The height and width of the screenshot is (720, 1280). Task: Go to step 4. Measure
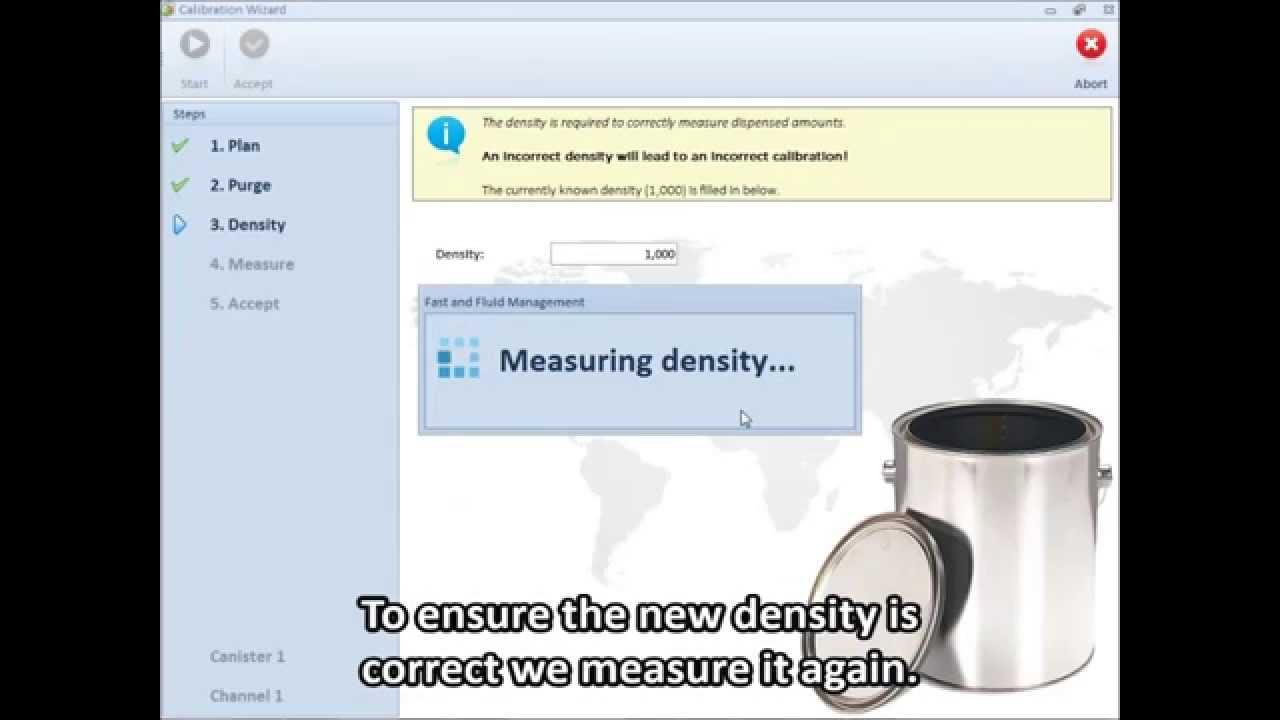pyautogui.click(x=252, y=264)
